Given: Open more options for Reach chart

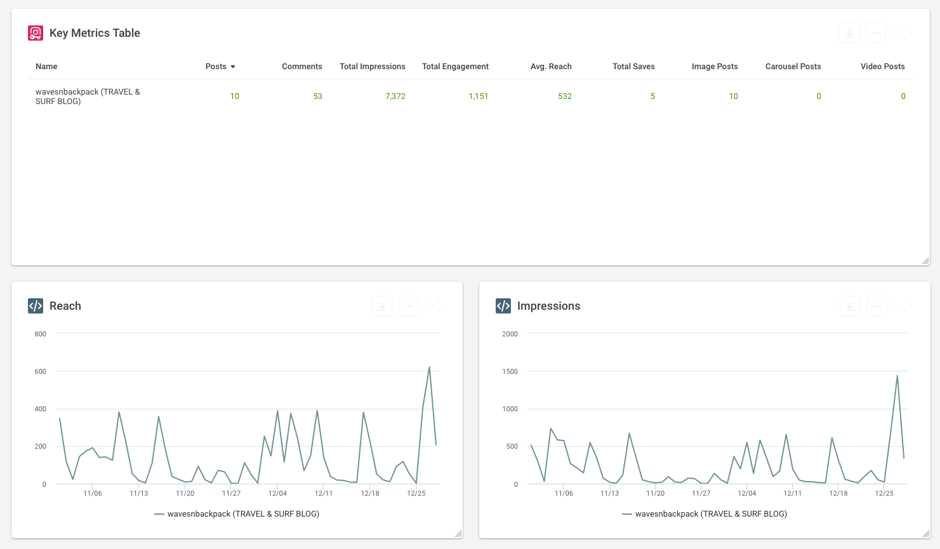Looking at the screenshot, I should (409, 306).
